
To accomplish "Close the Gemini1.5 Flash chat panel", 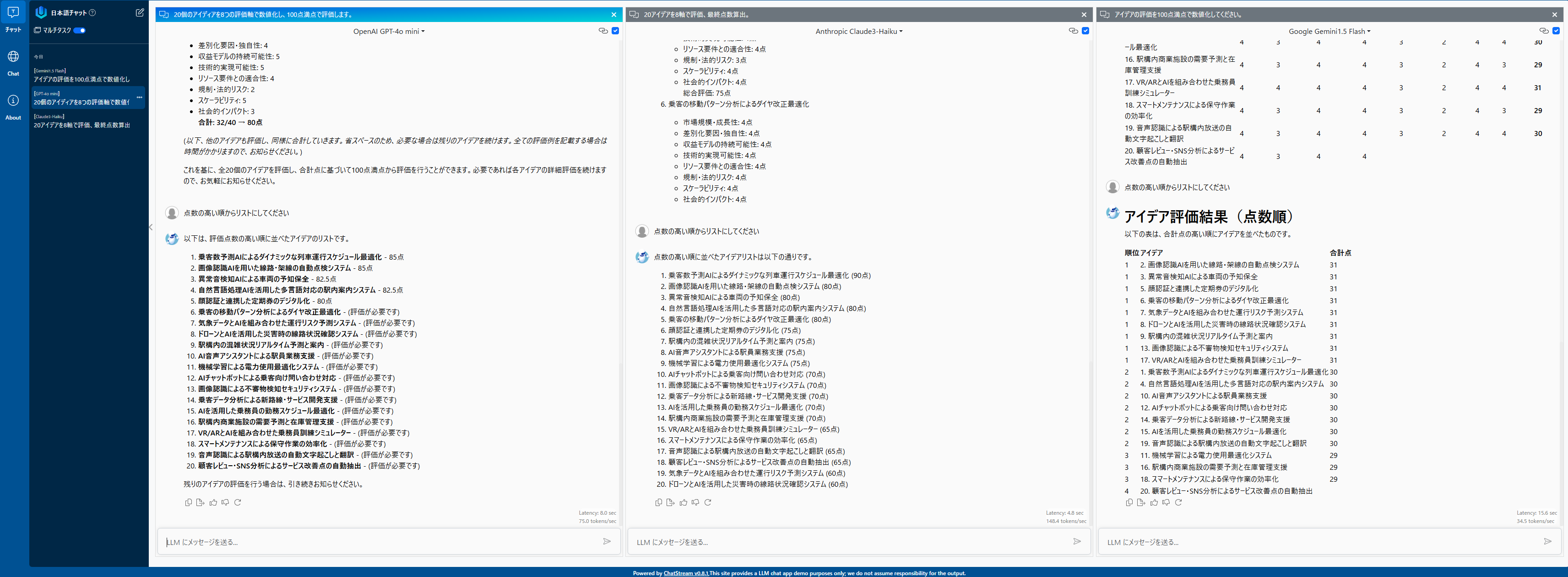I will click(1554, 15).
